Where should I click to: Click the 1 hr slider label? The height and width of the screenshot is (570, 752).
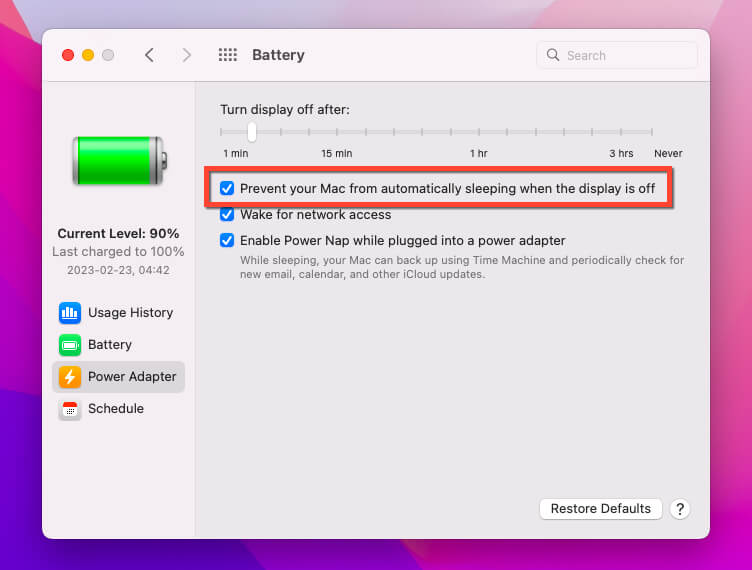479,153
